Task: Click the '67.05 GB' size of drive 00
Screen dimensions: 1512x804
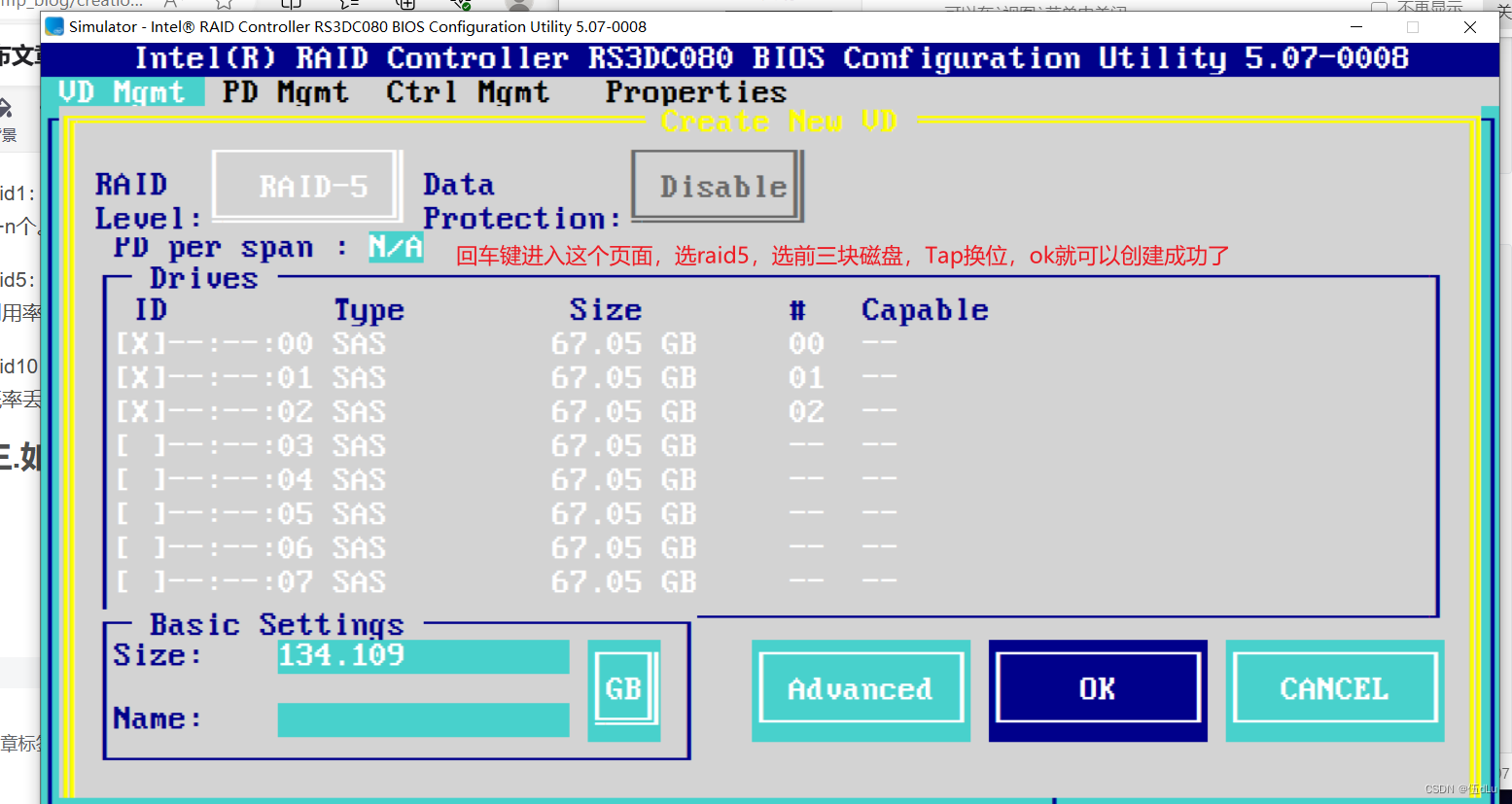Action: 623,344
